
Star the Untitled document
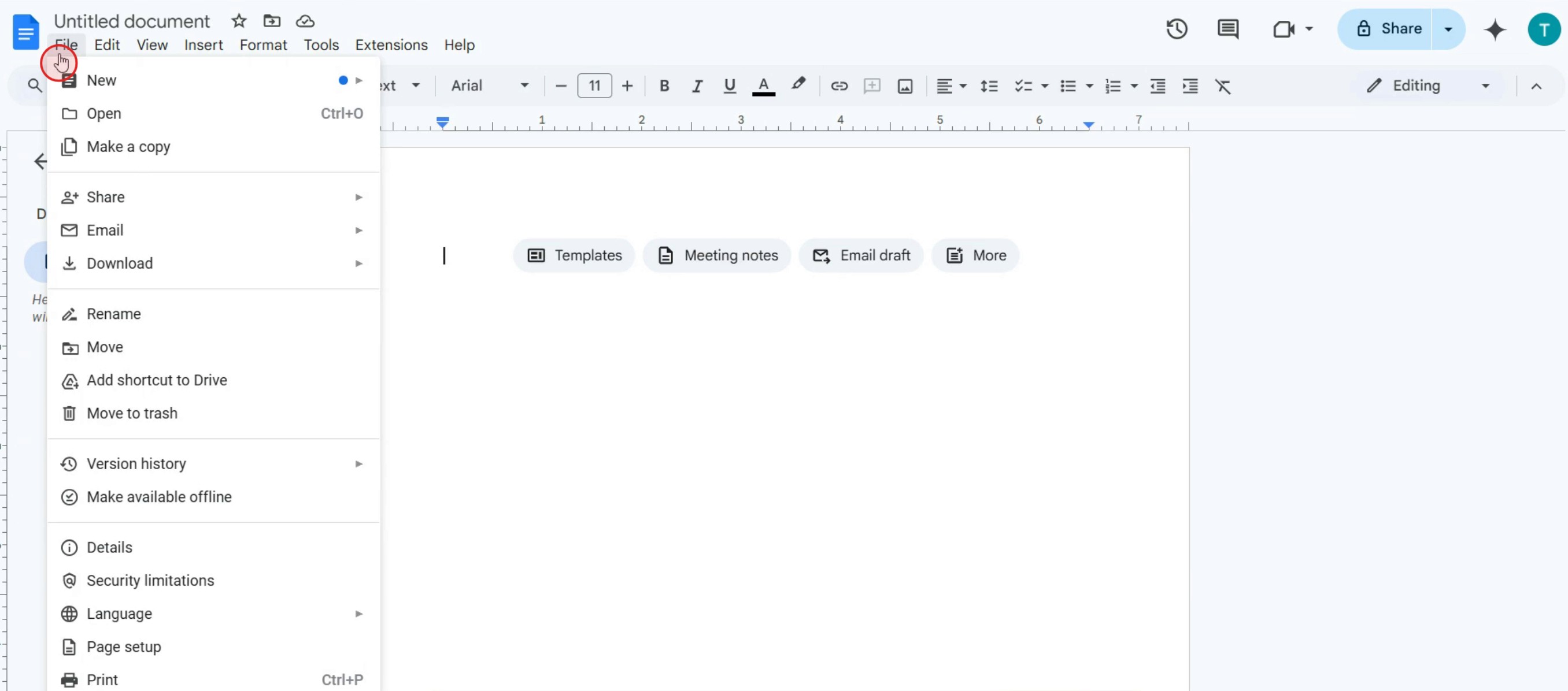[x=239, y=21]
